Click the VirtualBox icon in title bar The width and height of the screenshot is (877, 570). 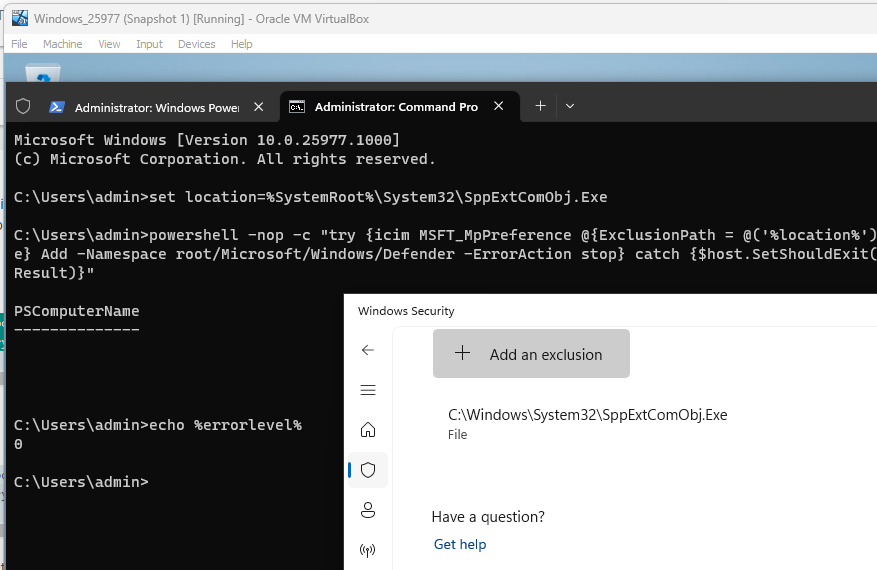click(20, 18)
